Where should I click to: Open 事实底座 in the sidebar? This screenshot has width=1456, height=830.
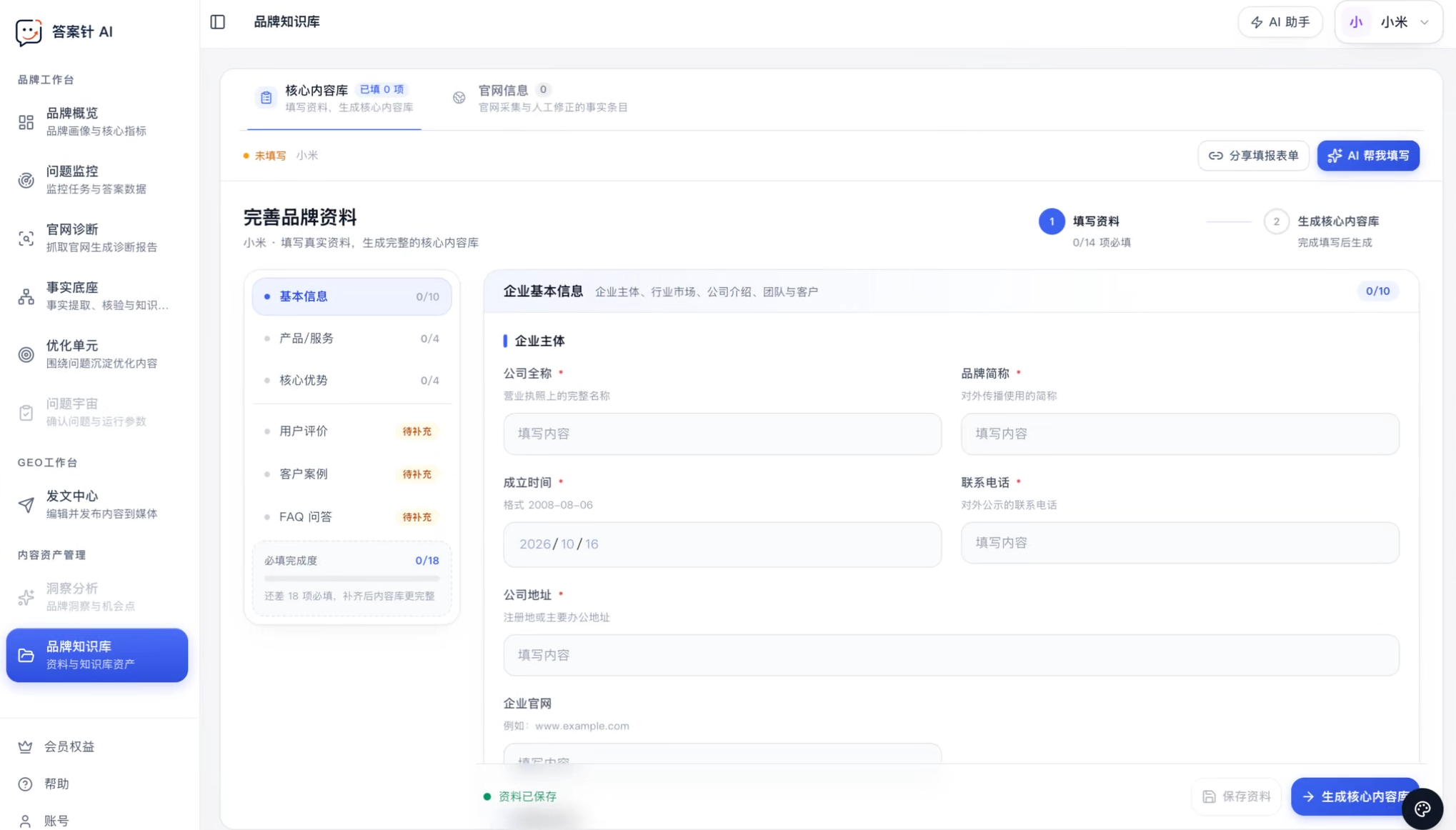click(x=97, y=296)
